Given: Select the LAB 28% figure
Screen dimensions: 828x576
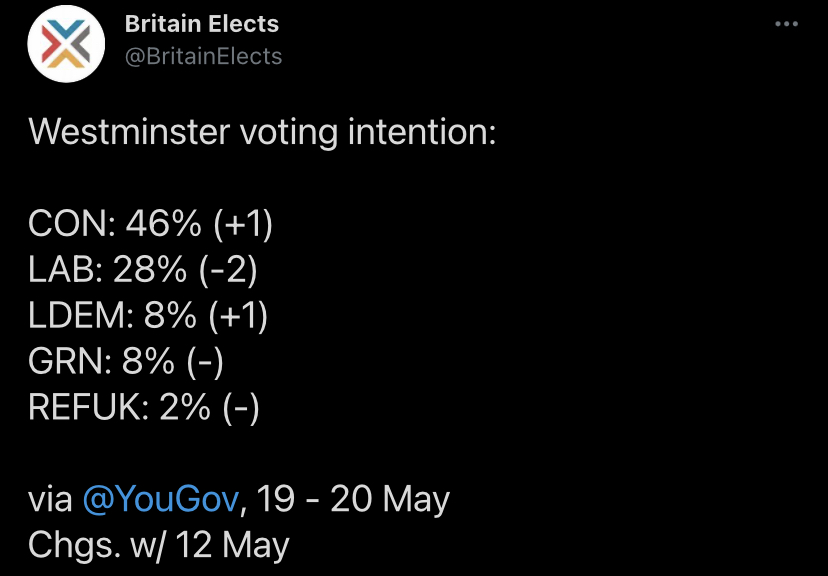Looking at the screenshot, I should pyautogui.click(x=149, y=270).
